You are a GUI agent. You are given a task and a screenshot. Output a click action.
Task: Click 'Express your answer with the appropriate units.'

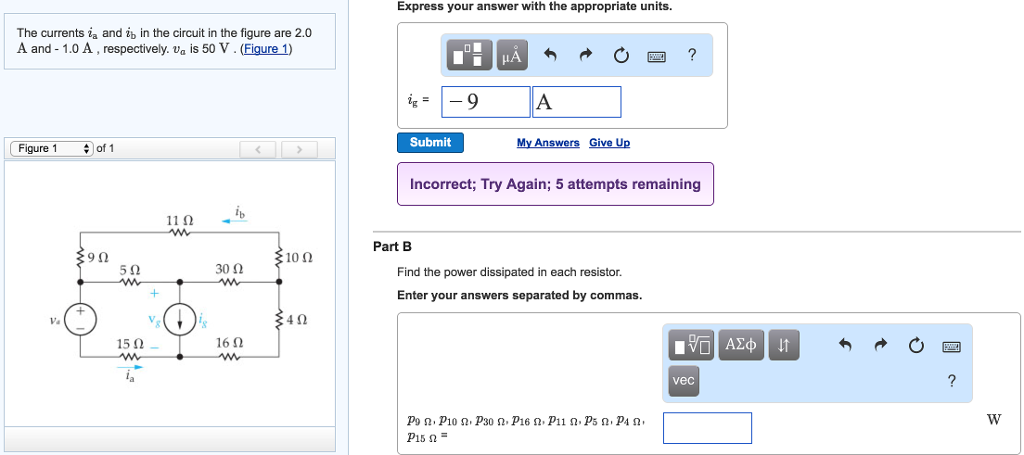534,7
